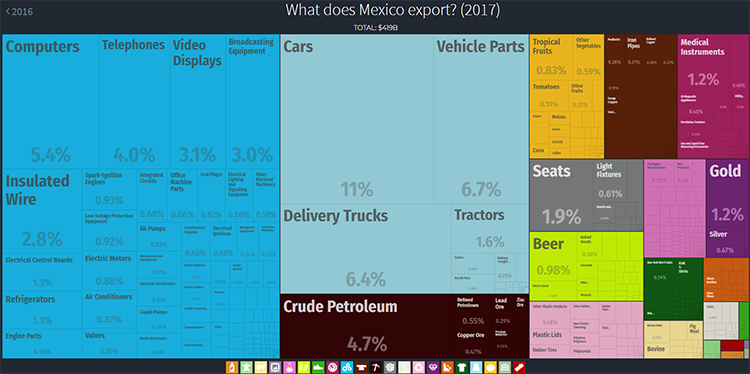This screenshot has width=750, height=374.
Task: Select the gray-green category icon beside the red one
Action: (x=505, y=367)
